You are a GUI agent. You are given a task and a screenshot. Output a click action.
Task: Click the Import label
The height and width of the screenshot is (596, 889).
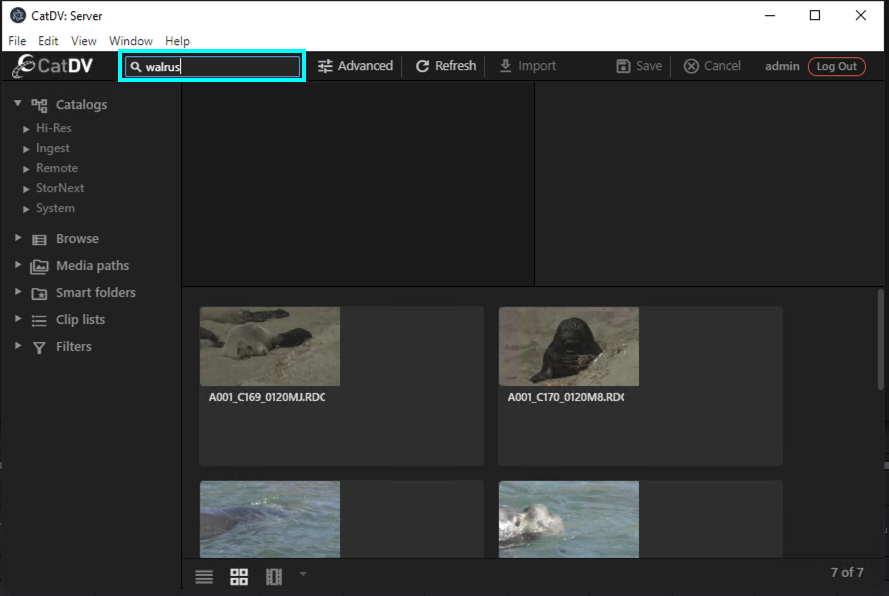pyautogui.click(x=537, y=66)
